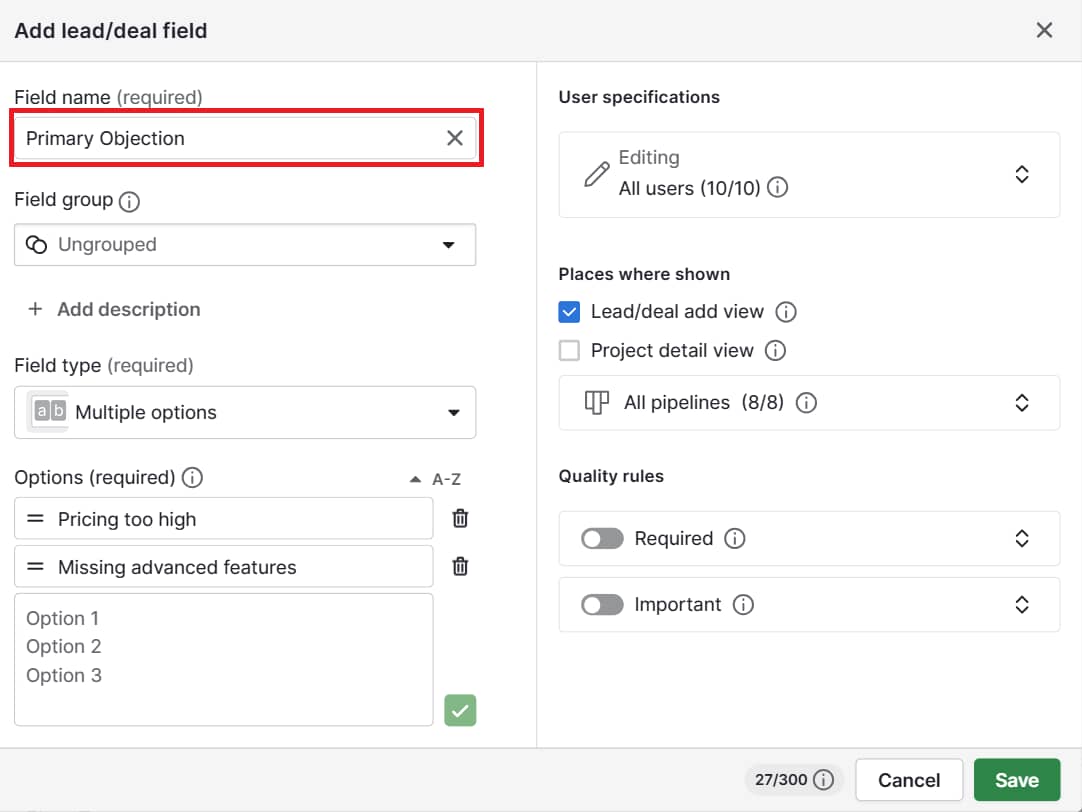
Task: Expand the All pipelines selector
Action: [x=1022, y=403]
